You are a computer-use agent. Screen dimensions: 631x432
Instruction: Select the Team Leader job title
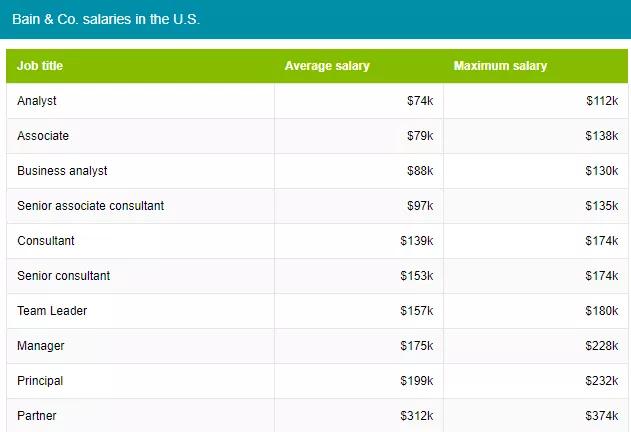tap(52, 311)
